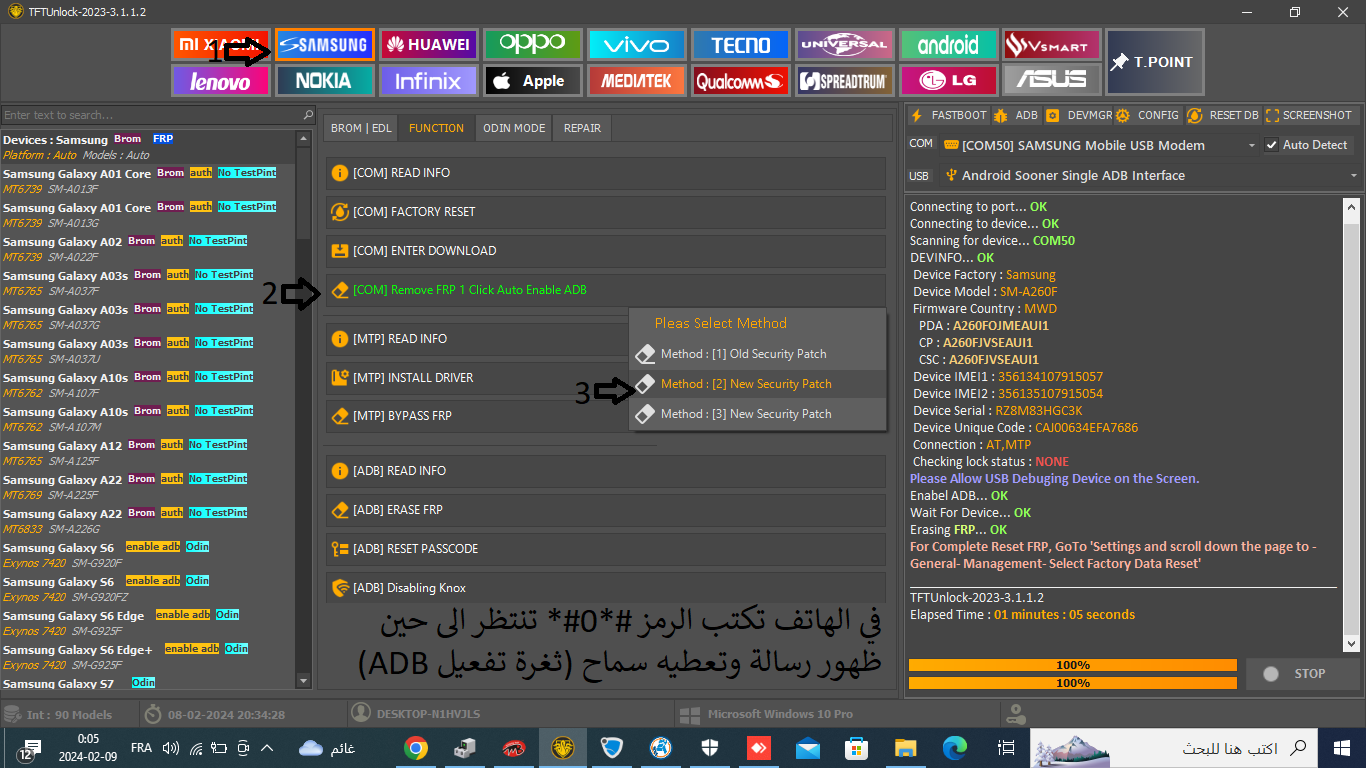Select the Apple brand button
1366x768 pixels.
532,81
